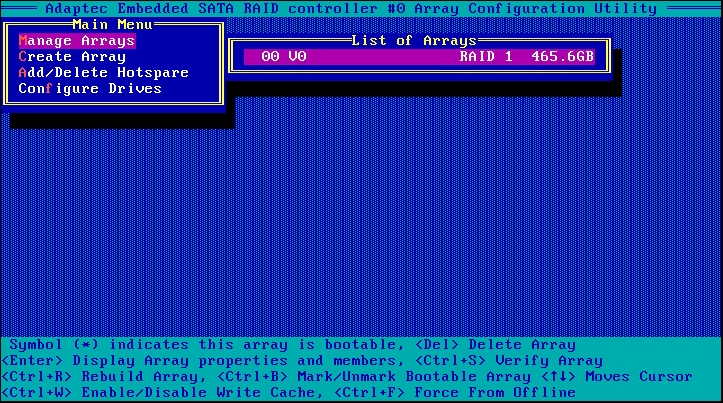Click the <Ctrl+S> Verify Array hint
This screenshot has height=403, width=723.
click(509, 360)
